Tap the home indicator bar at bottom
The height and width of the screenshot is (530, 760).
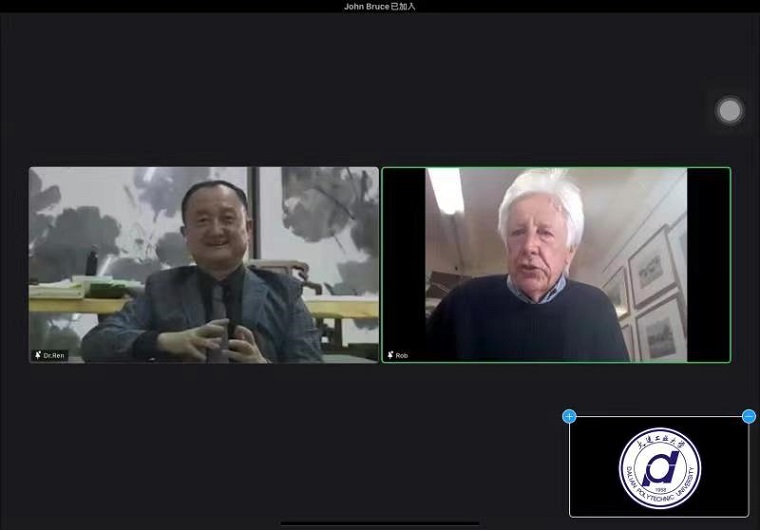click(x=380, y=522)
